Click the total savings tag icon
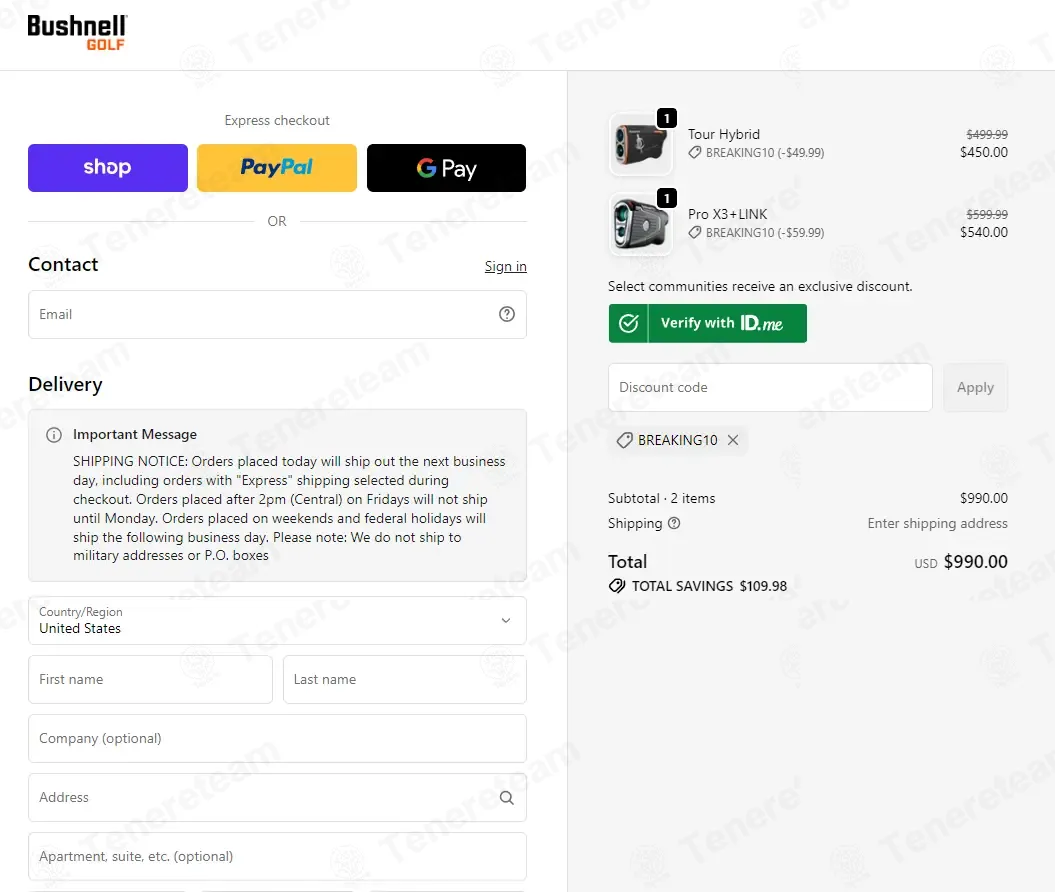The image size is (1055, 892). tap(616, 586)
